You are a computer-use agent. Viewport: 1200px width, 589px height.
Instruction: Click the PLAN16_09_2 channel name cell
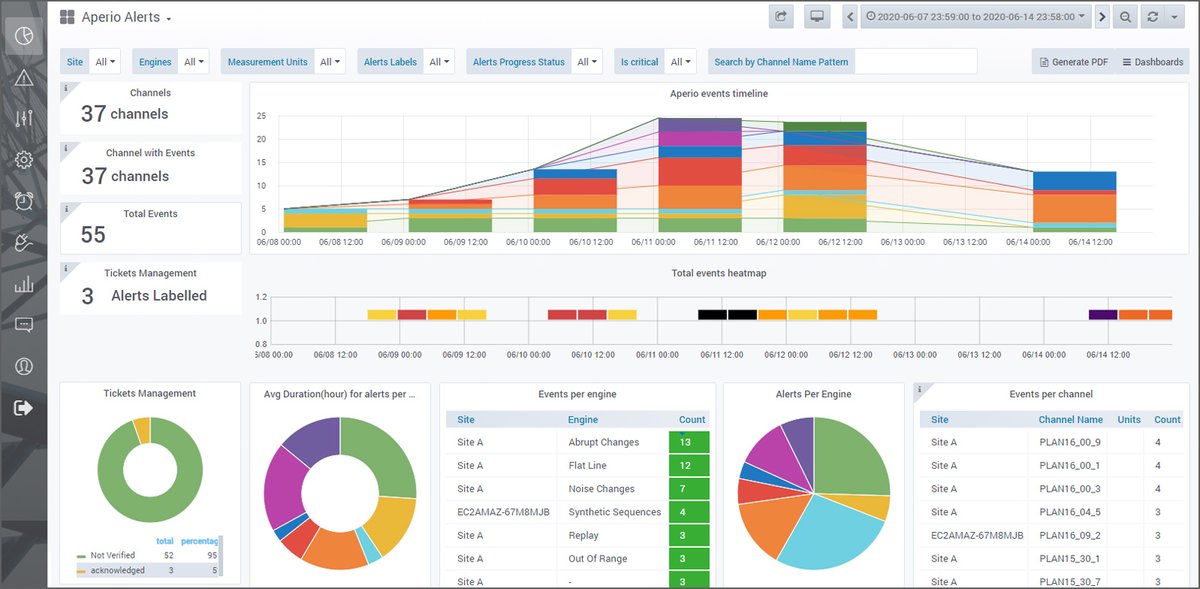(1071, 535)
